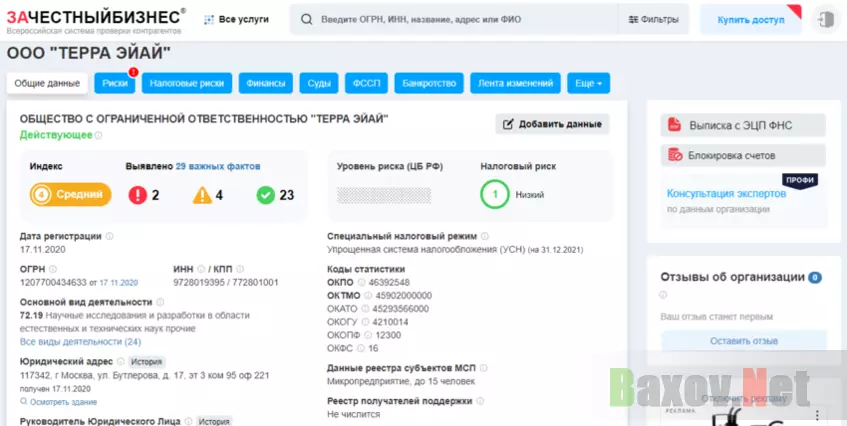Open 29 важных фактов link
Viewport: 847px width, 426px height.
[x=218, y=166]
